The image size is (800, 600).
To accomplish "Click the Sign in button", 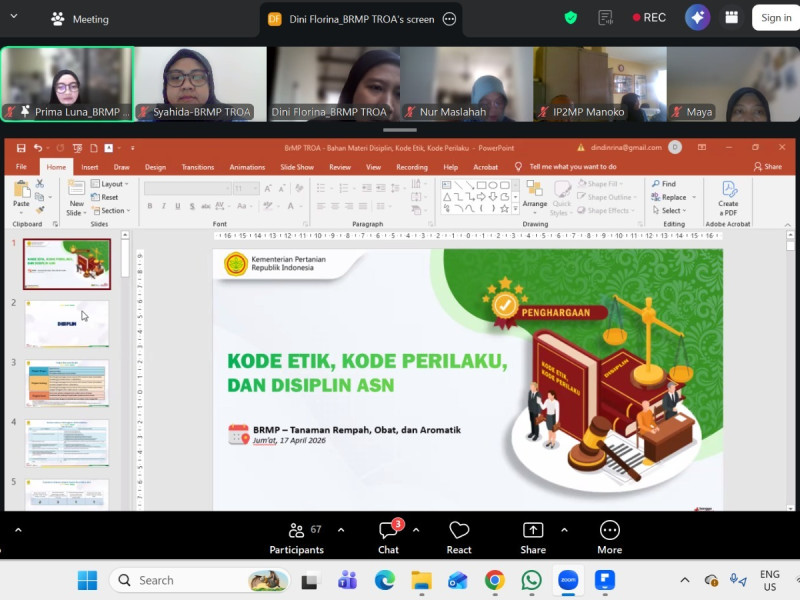I will tap(776, 18).
